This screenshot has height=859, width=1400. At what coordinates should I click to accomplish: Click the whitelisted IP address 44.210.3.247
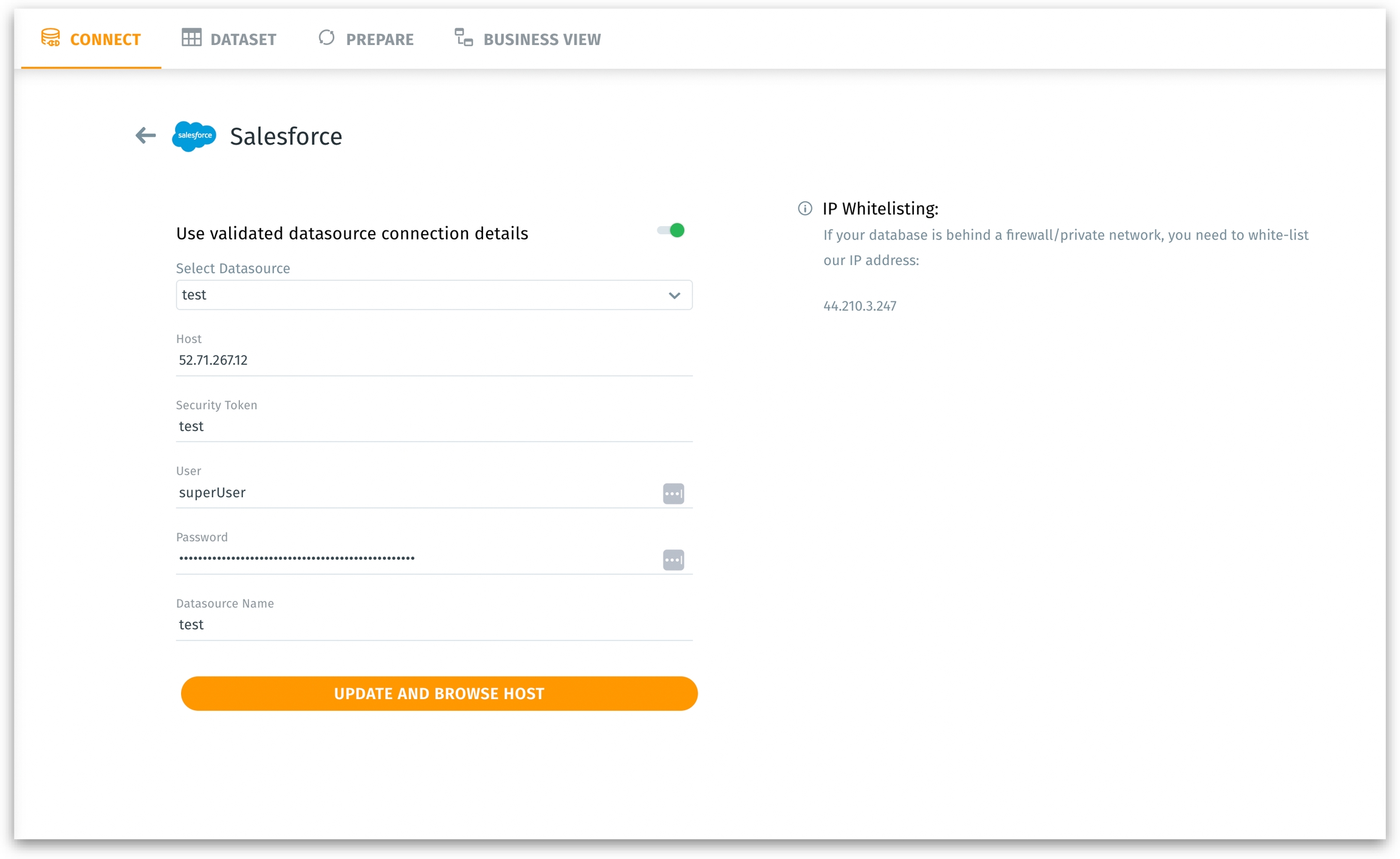[x=859, y=306]
